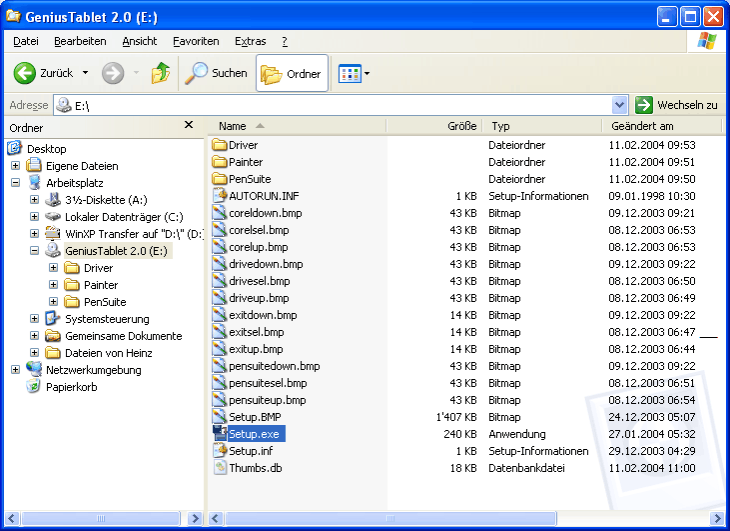The height and width of the screenshot is (531, 730).
Task: Select the Setup.BMP file icon
Action: pyautogui.click(x=219, y=417)
